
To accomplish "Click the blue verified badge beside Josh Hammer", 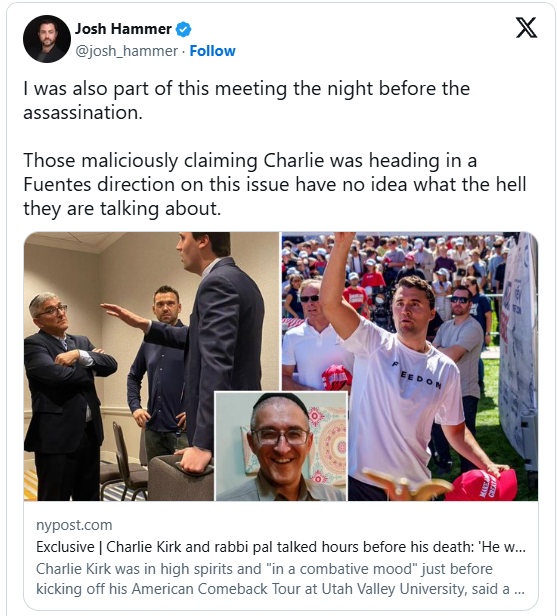I will [x=183, y=29].
